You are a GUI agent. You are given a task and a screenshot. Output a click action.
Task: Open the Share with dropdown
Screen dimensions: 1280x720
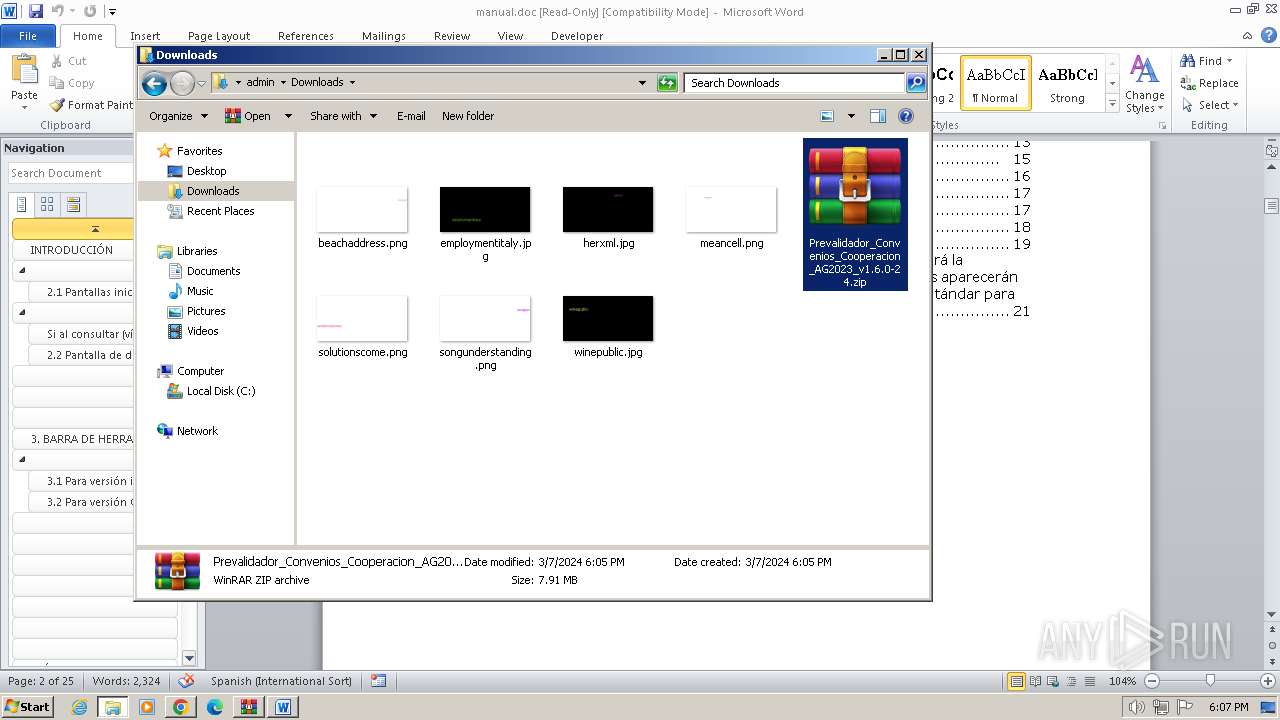coord(344,116)
